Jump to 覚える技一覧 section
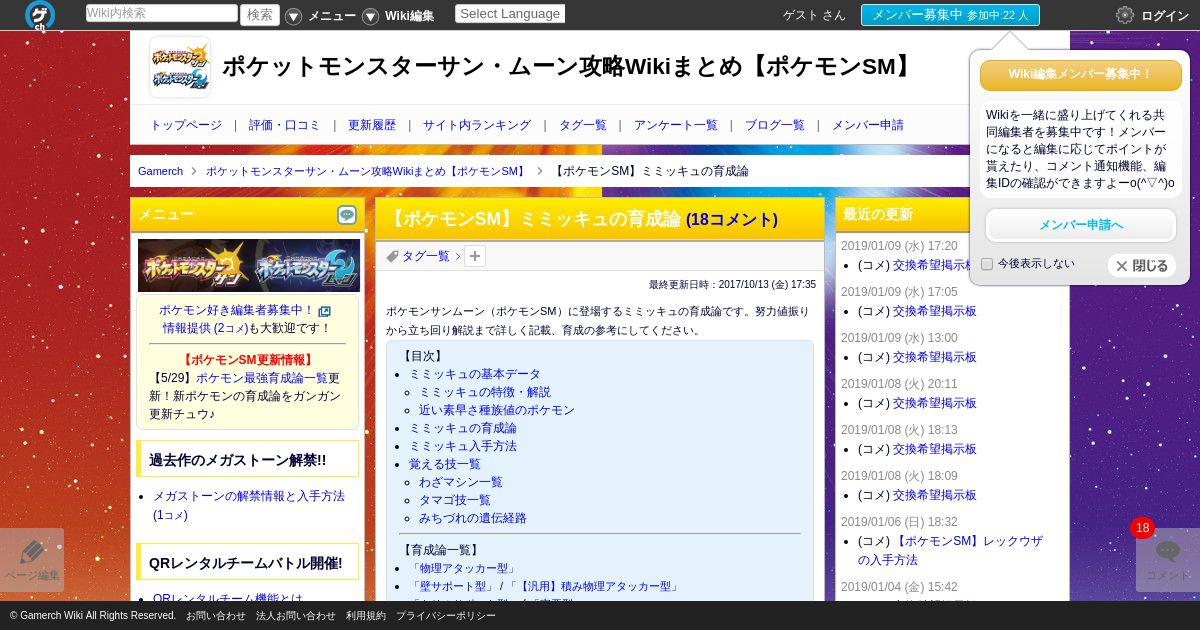Viewport: 1200px width, 630px height. 445,464
